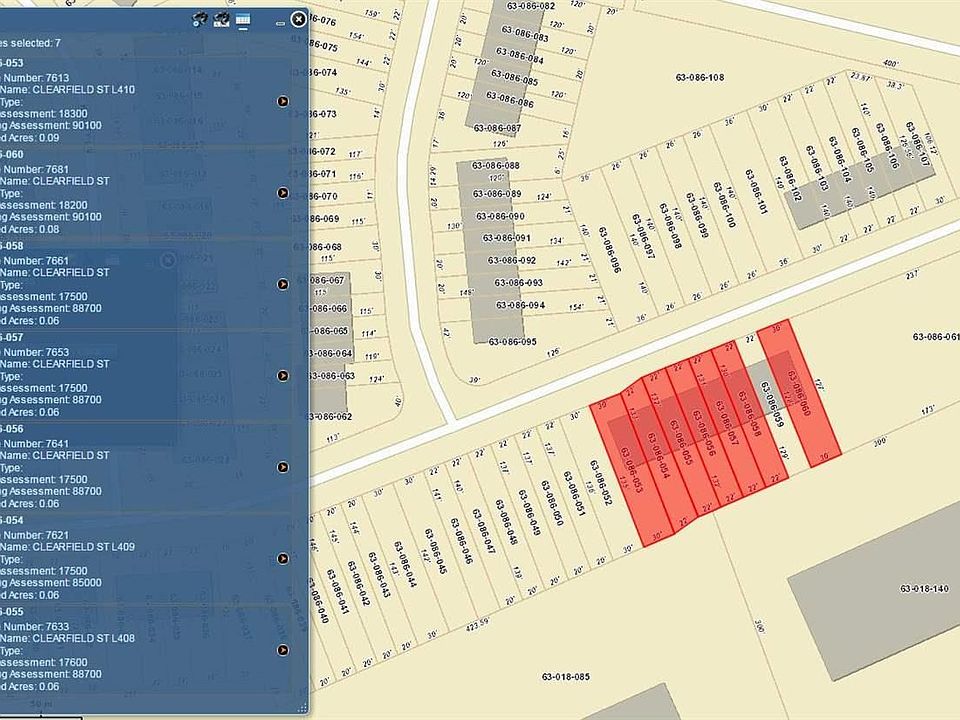Click arrow icon for house number 7633
Viewport: 960px width, 720px height.
point(283,650)
